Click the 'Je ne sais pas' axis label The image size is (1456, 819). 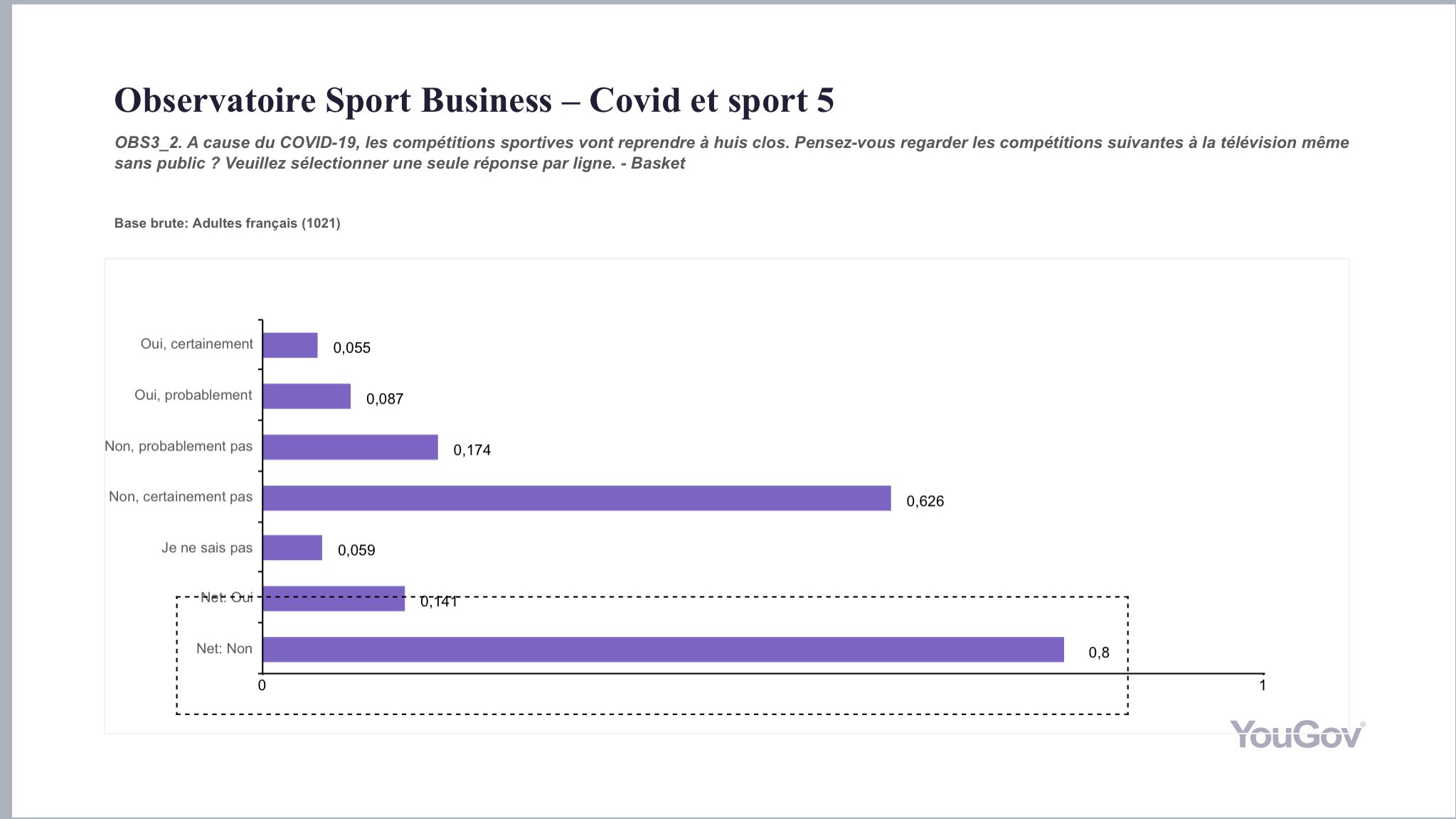(x=206, y=548)
